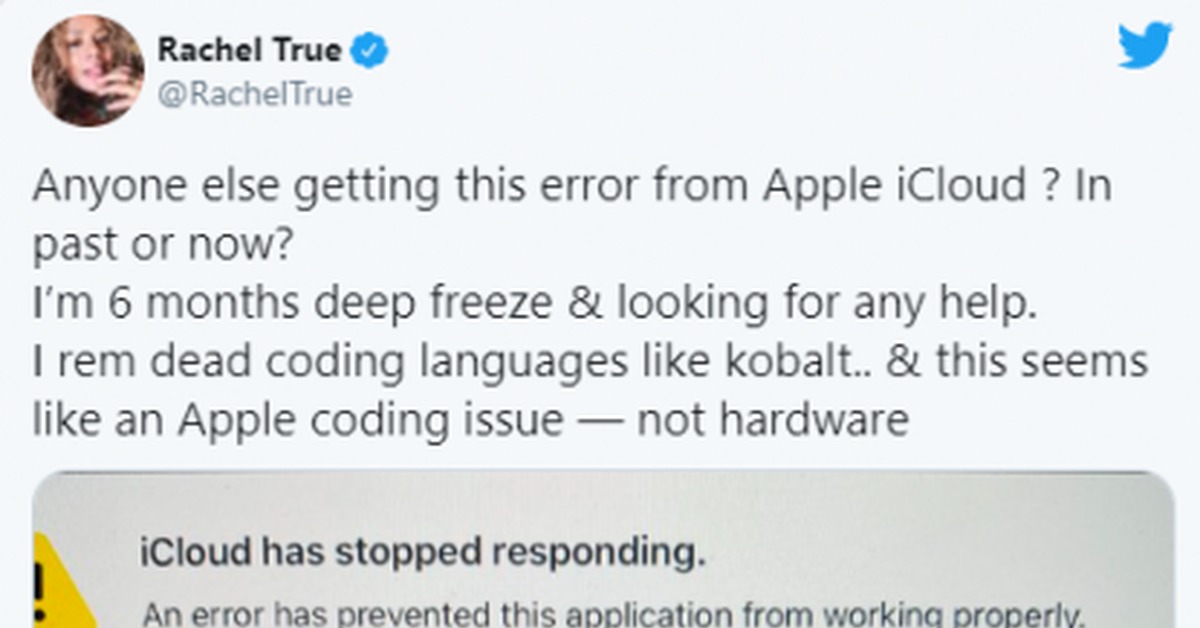
Task: Click the word 'responding.' in error dialog title
Action: pyautogui.click(x=611, y=553)
